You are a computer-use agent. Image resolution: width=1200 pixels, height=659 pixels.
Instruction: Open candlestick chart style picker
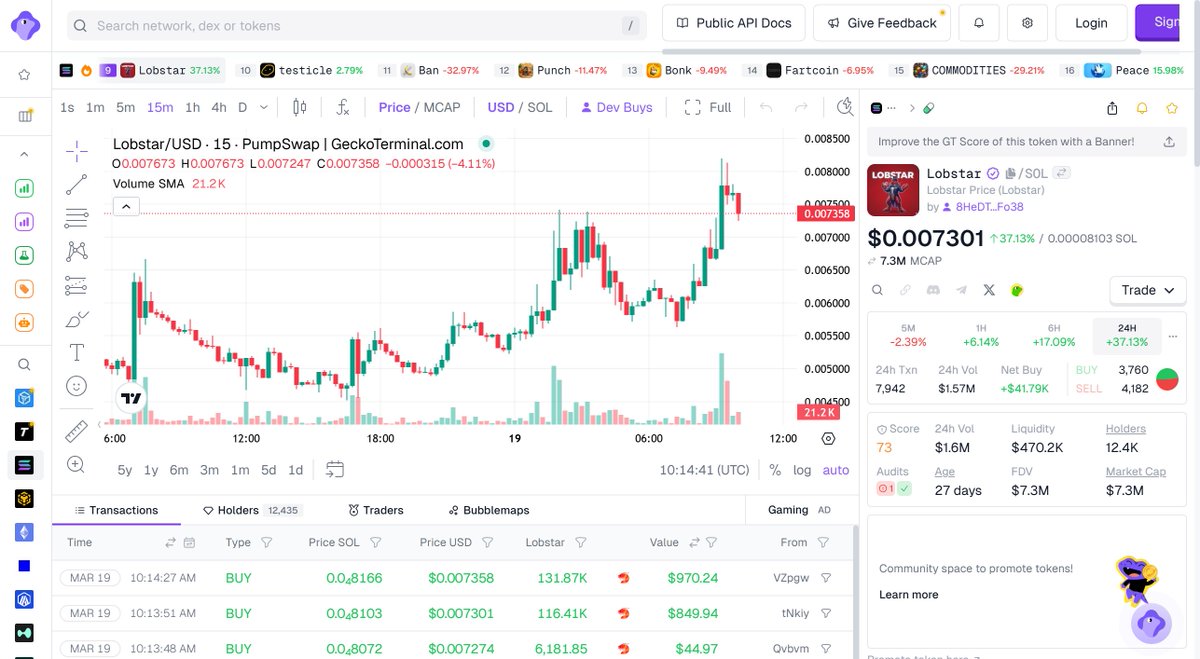pyautogui.click(x=300, y=107)
